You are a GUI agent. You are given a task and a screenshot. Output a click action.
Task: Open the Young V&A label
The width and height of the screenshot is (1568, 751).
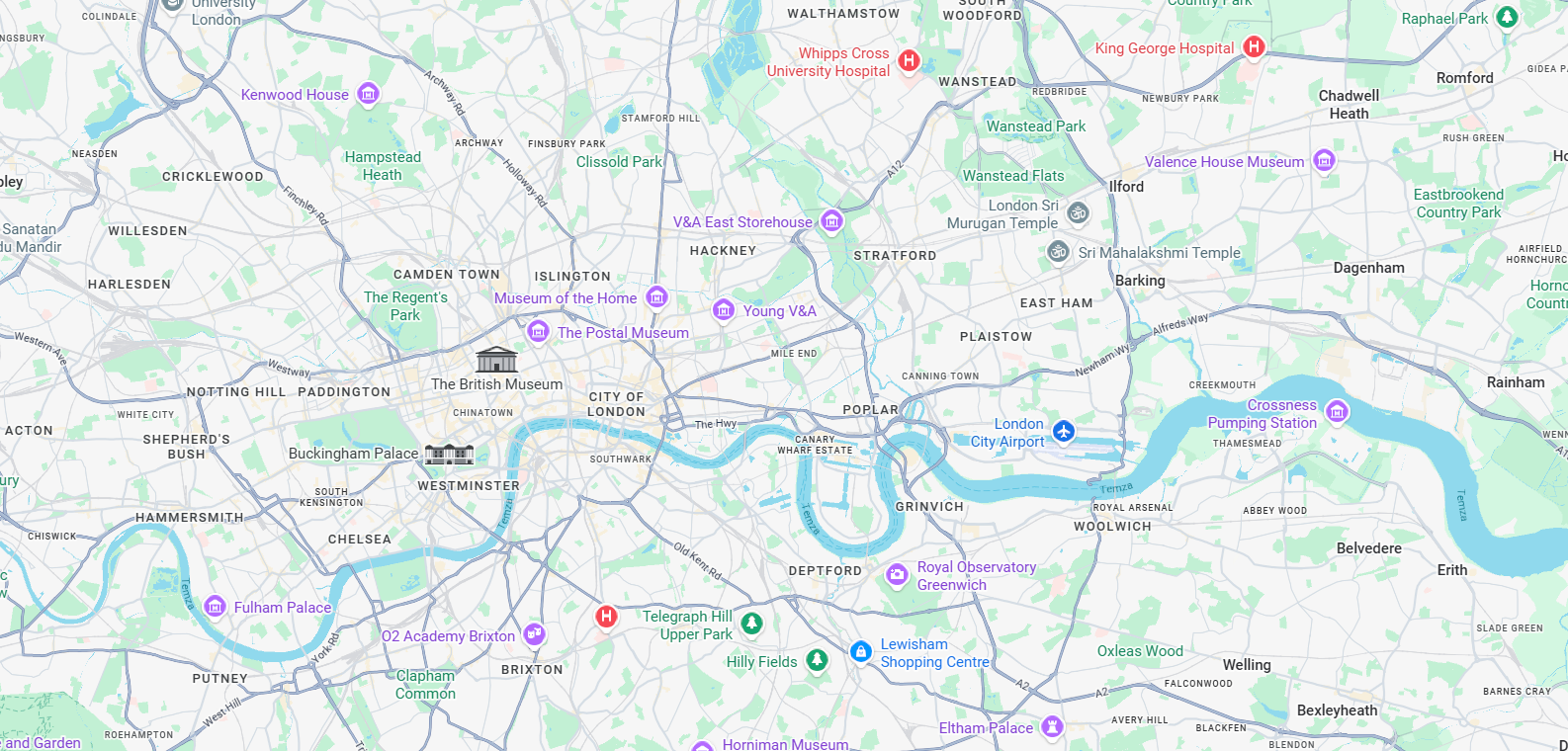point(780,311)
